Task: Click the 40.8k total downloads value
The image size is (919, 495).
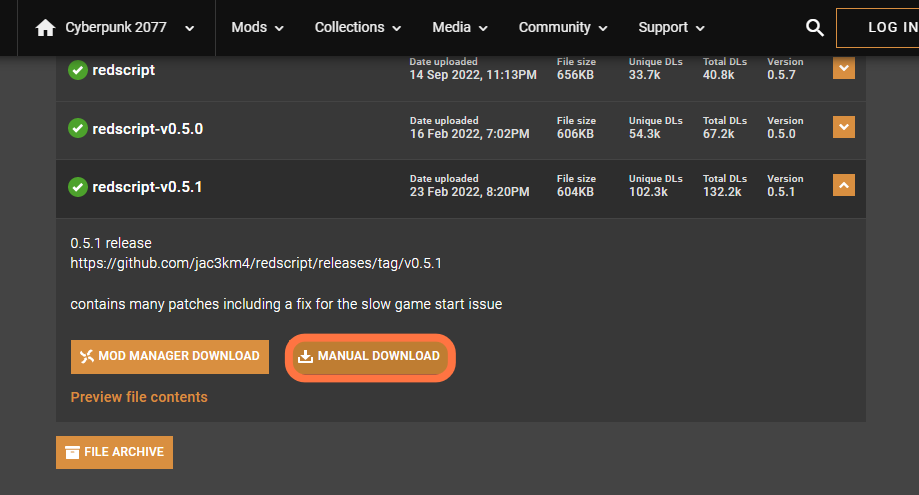Action: pos(719,75)
